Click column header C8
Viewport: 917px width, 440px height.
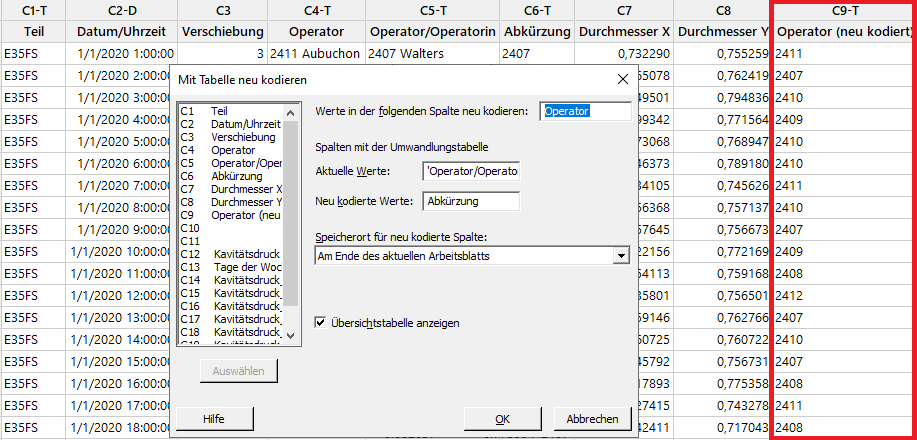(723, 10)
